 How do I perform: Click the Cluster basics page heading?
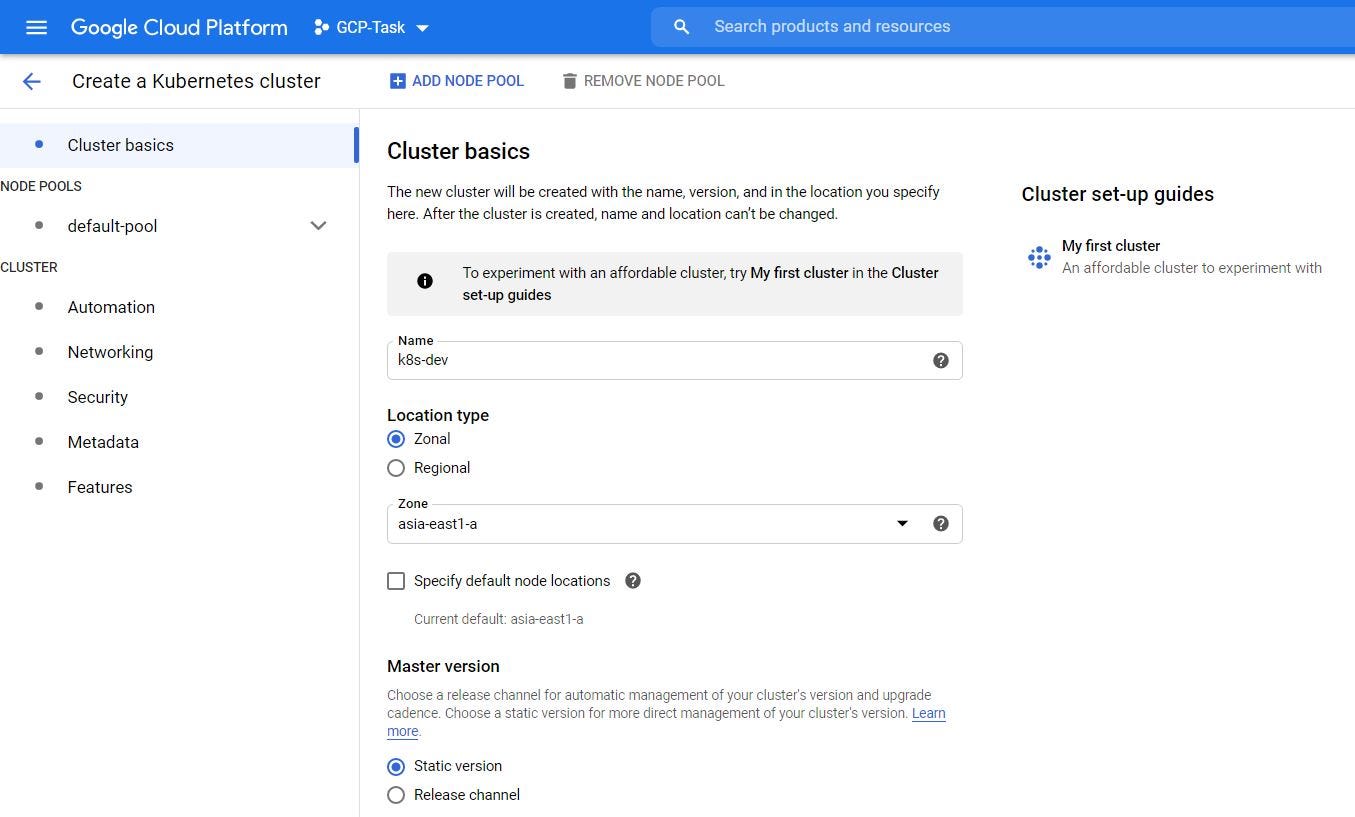[458, 151]
